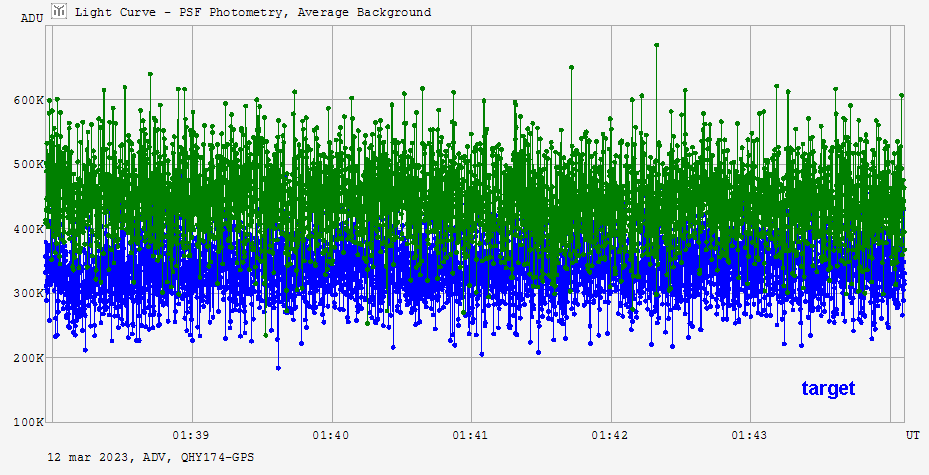Click the 500K y-axis value
The height and width of the screenshot is (475, 929).
(x=28, y=164)
